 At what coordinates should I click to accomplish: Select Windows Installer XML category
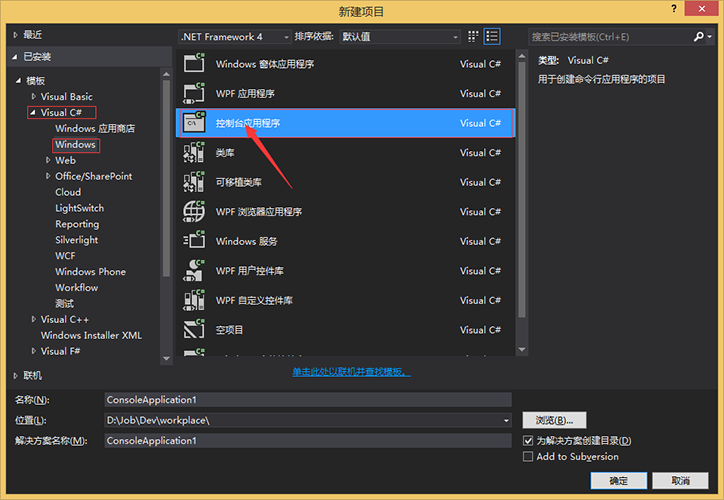tap(91, 335)
